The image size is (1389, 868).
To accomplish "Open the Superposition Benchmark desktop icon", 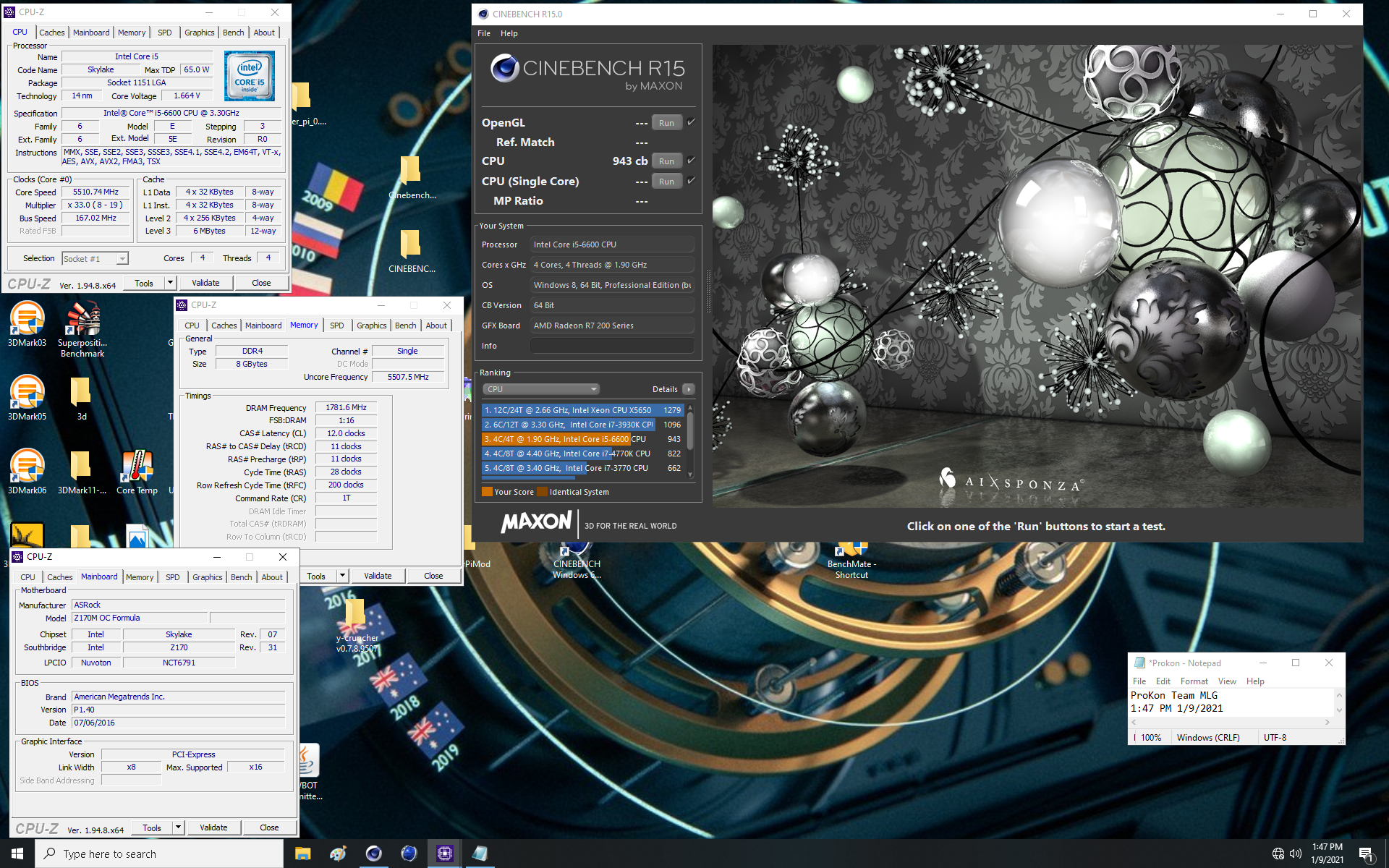I will (x=82, y=329).
